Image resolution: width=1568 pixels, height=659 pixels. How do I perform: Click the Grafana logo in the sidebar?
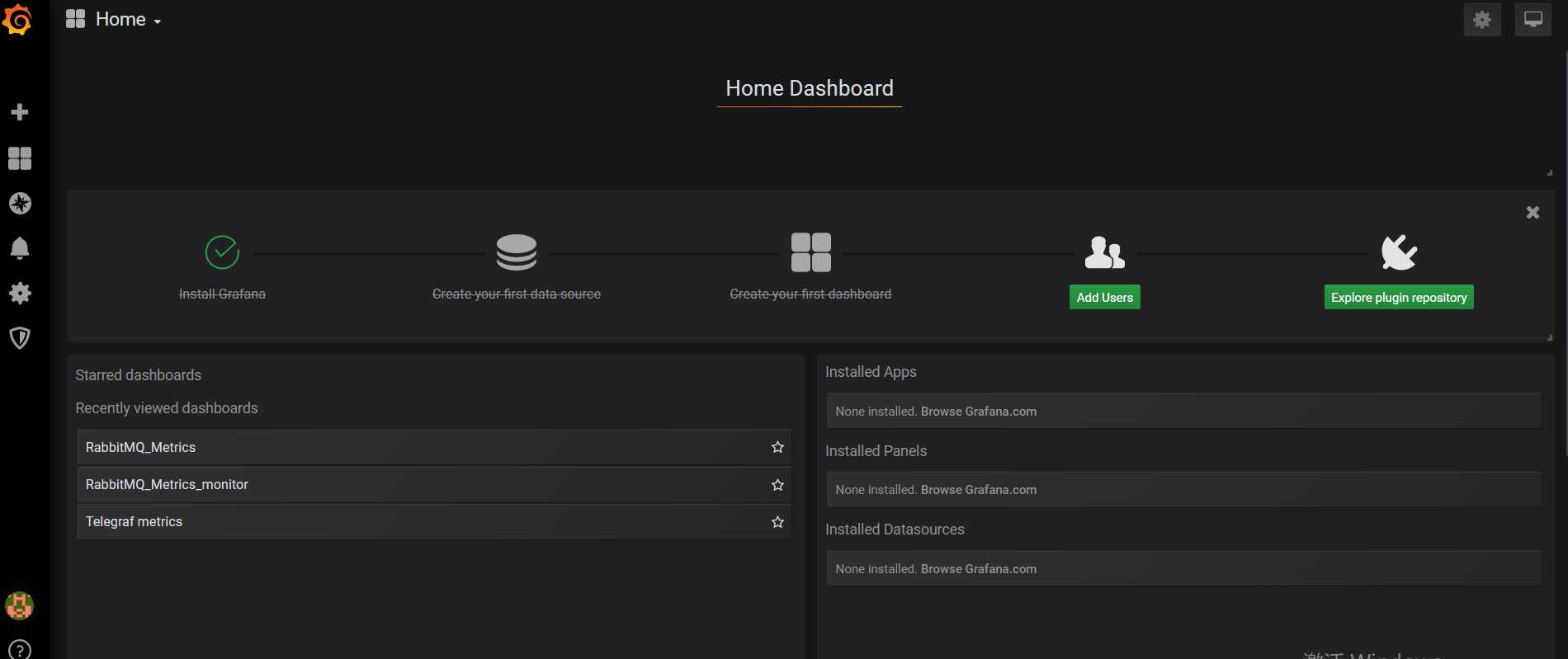pos(17,21)
